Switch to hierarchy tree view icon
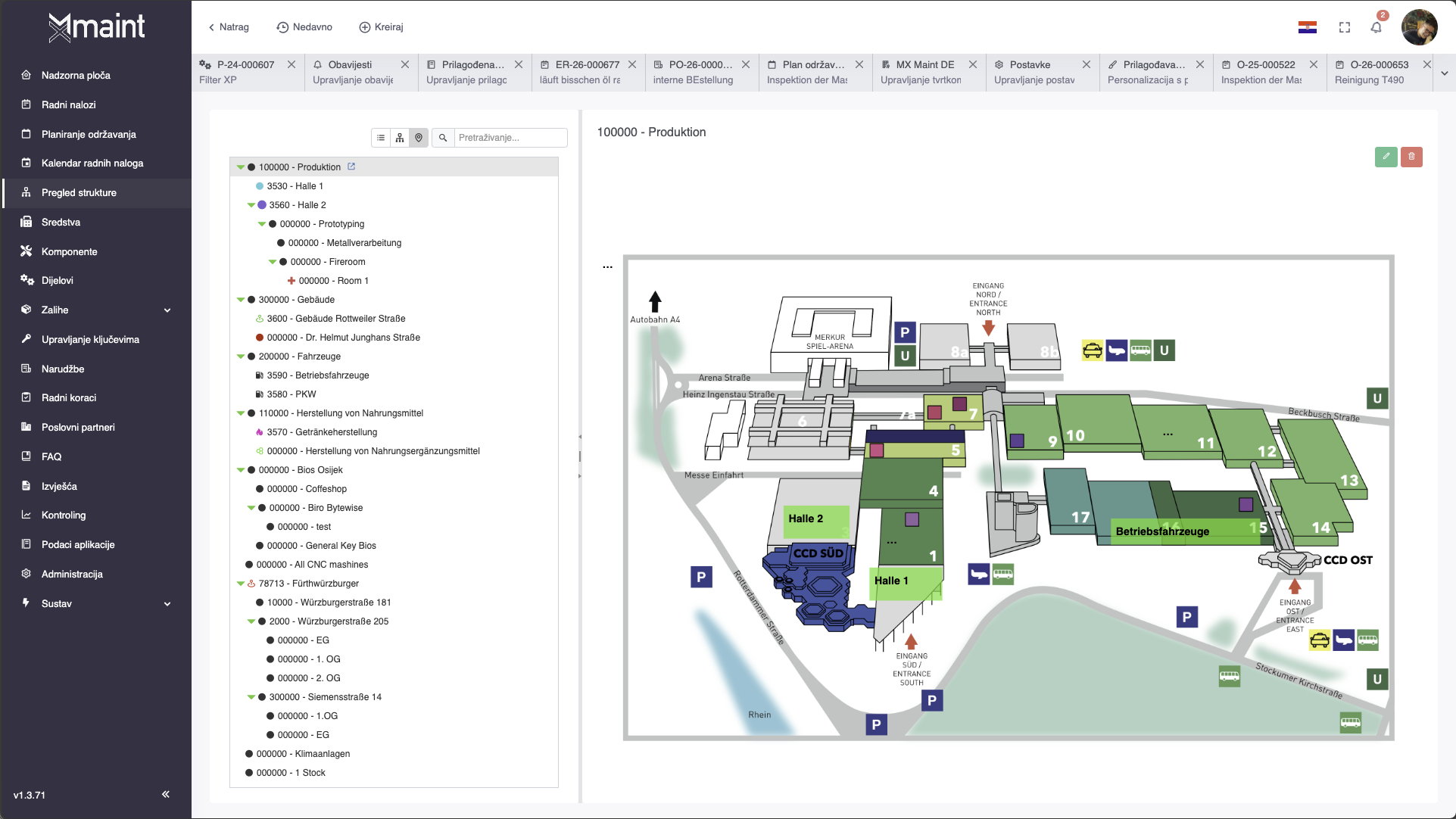This screenshot has width=1456, height=819. click(x=400, y=138)
